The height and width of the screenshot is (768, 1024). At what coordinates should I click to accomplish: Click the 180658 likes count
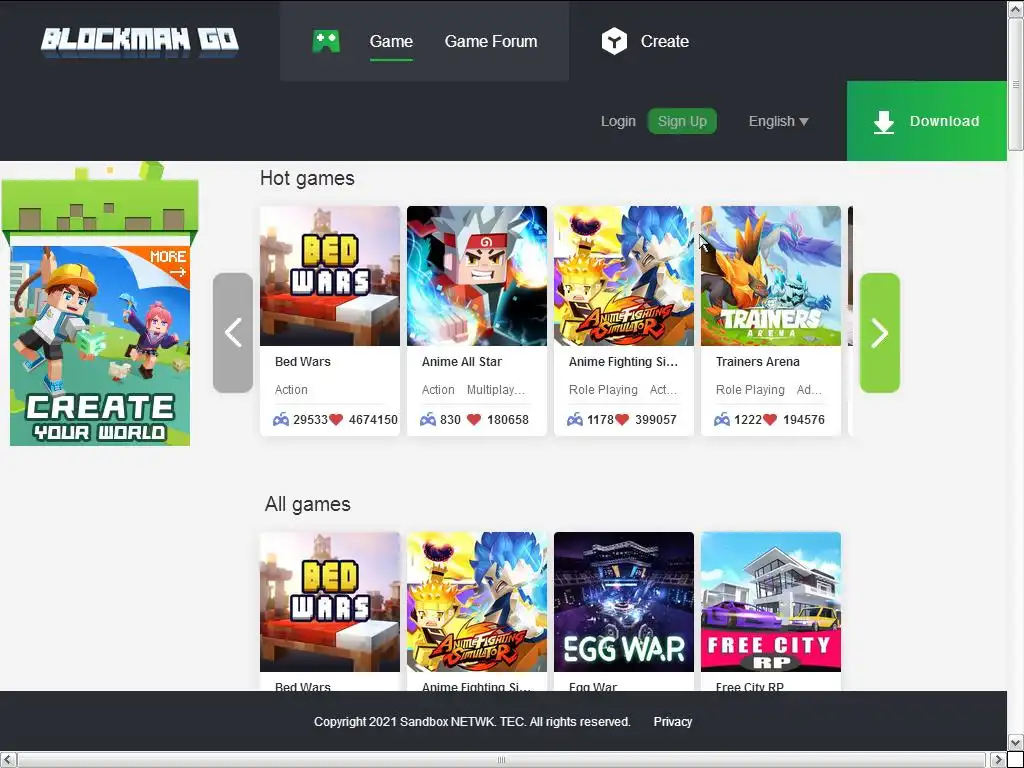coord(507,419)
